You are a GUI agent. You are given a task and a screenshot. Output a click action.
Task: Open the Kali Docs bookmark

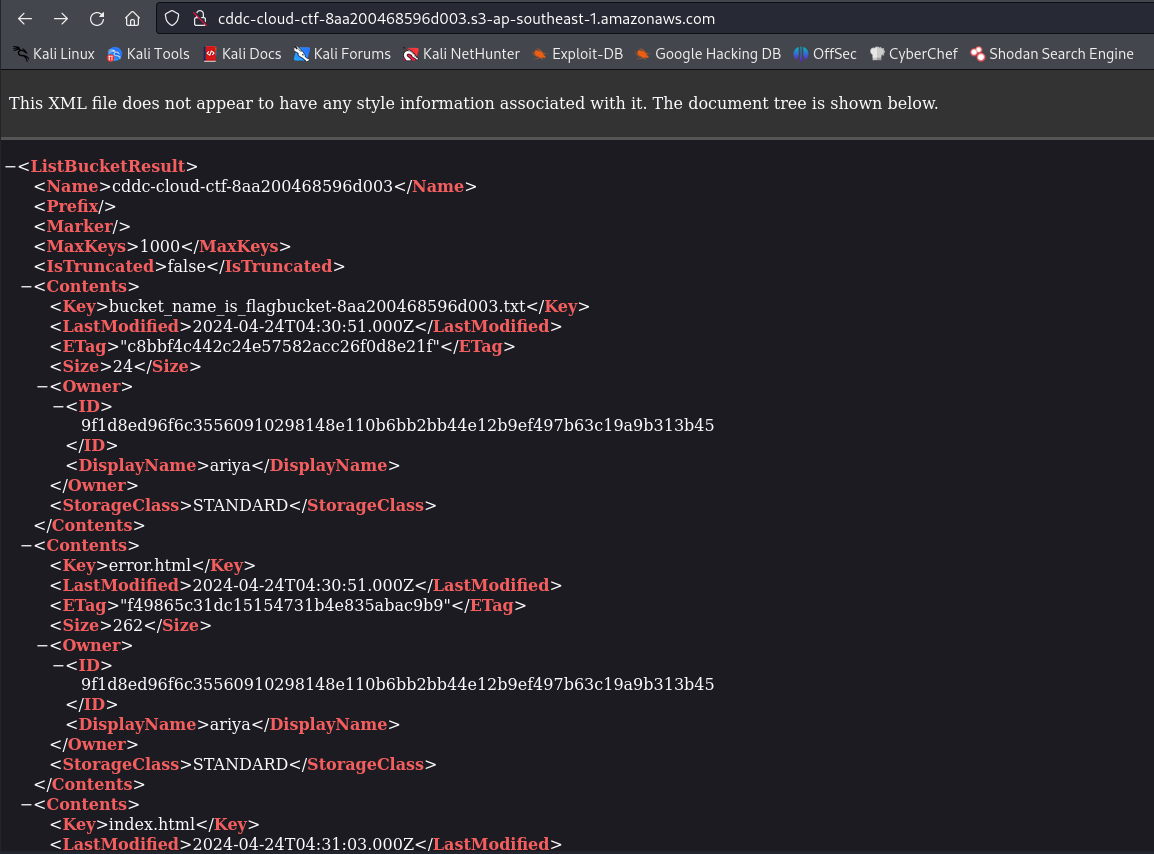241,54
